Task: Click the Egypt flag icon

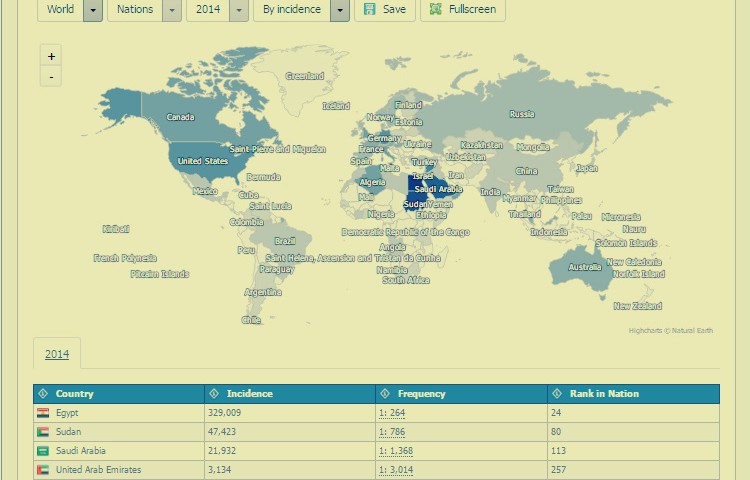Action: click(43, 413)
